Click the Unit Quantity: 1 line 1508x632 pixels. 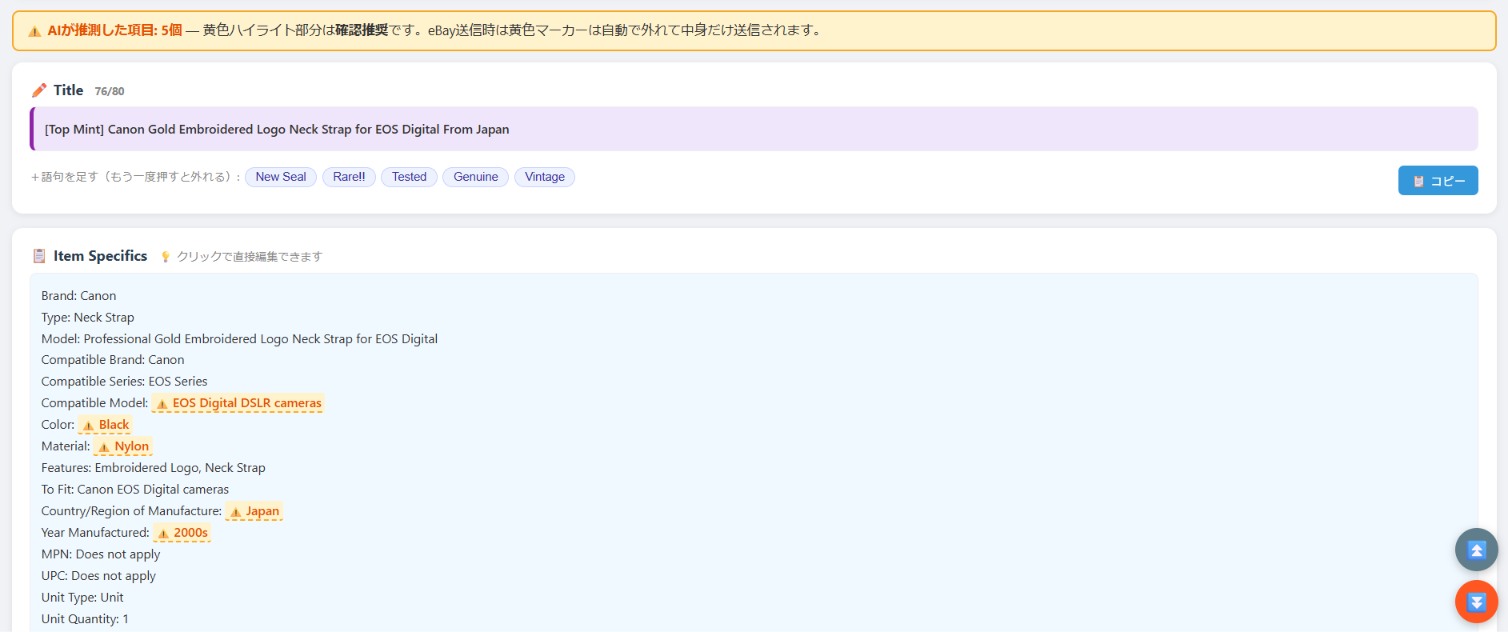[85, 619]
